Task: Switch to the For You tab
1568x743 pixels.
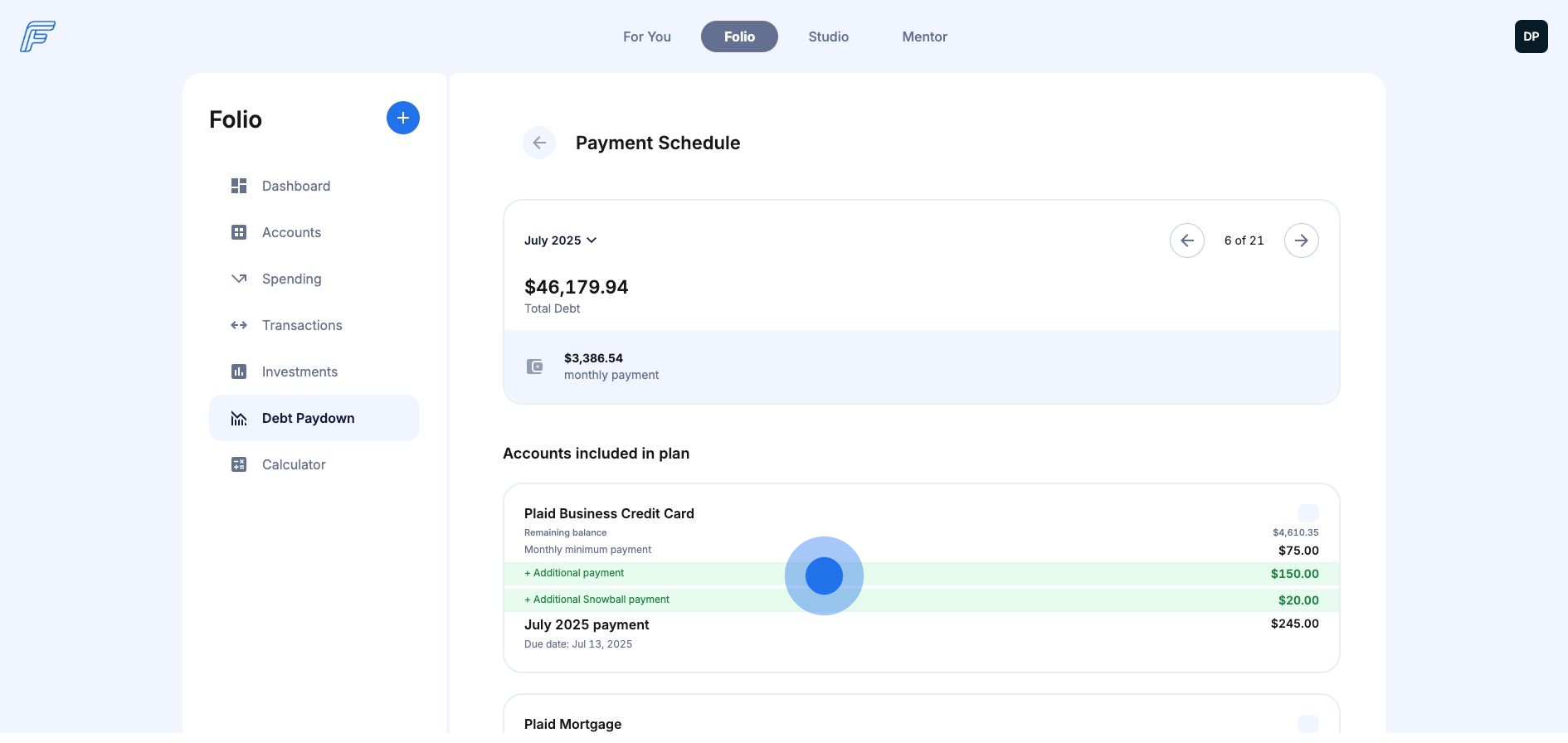Action: tap(646, 36)
